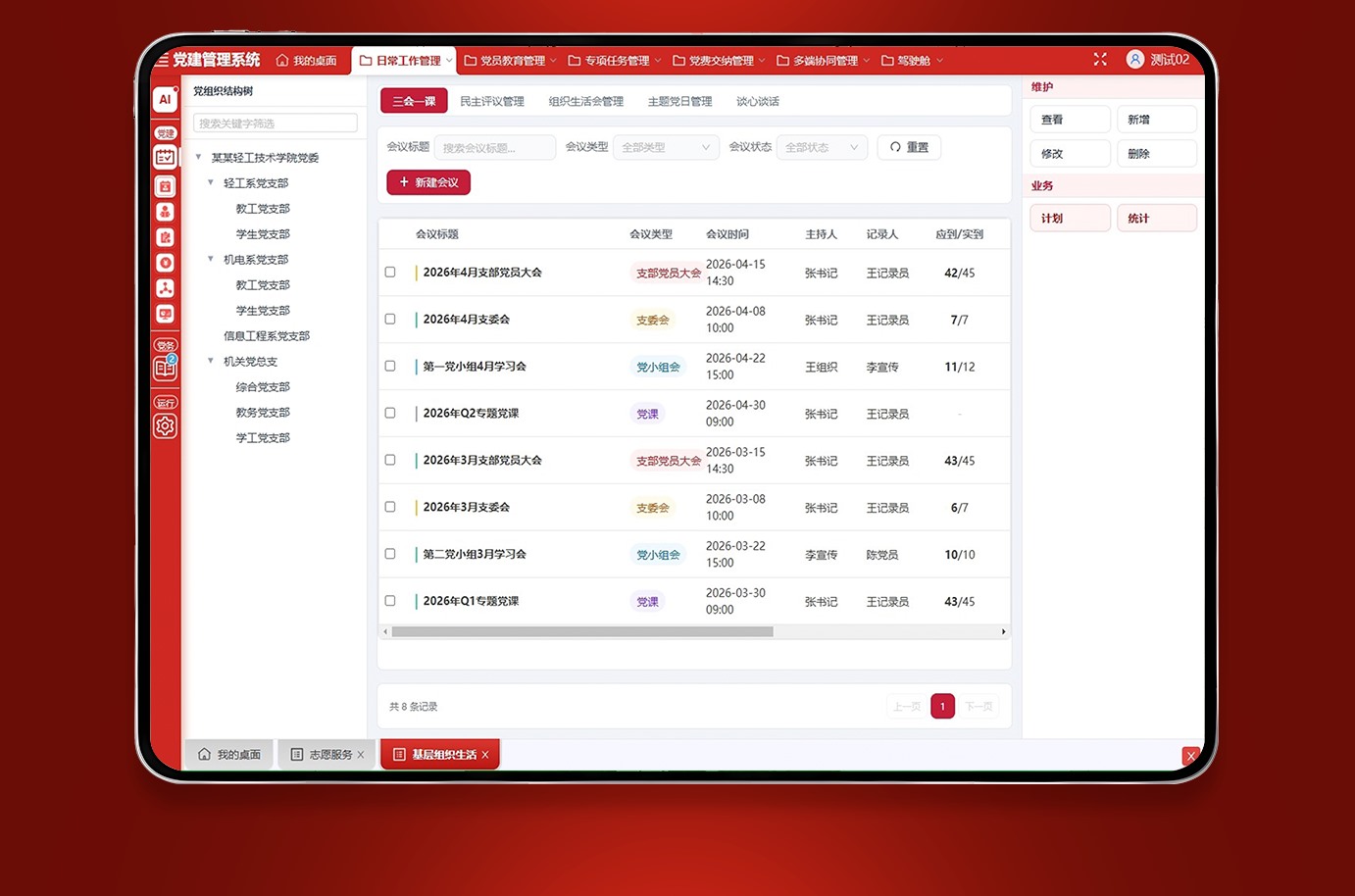Expand the 党费交纳管理 top menu
The image size is (1355, 896).
(x=719, y=61)
